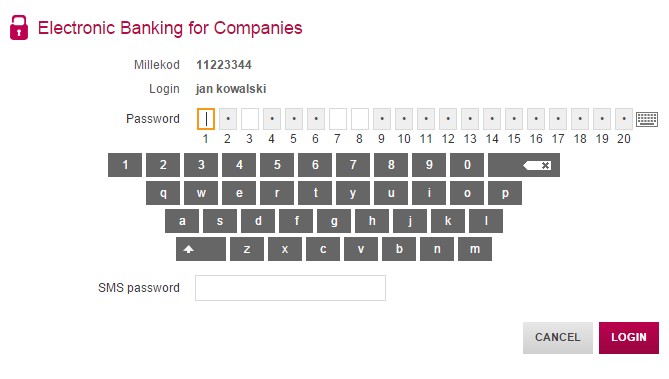Click the CANCEL button
669x379 pixels.
coord(558,338)
